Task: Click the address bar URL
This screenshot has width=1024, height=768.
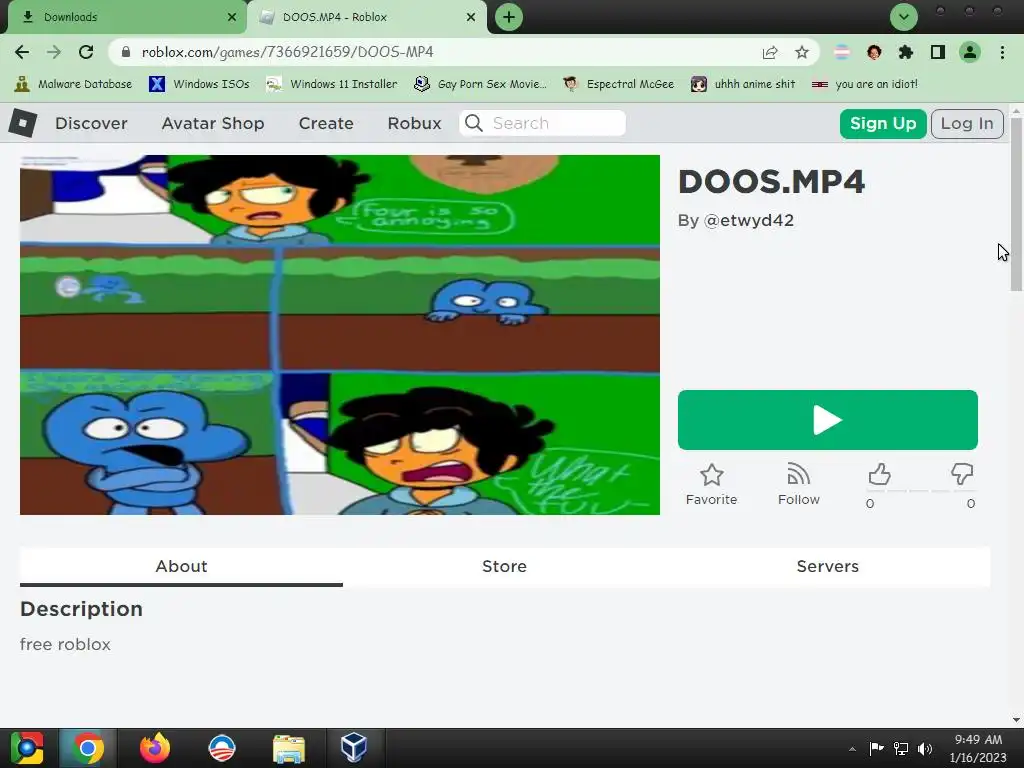Action: (287, 52)
